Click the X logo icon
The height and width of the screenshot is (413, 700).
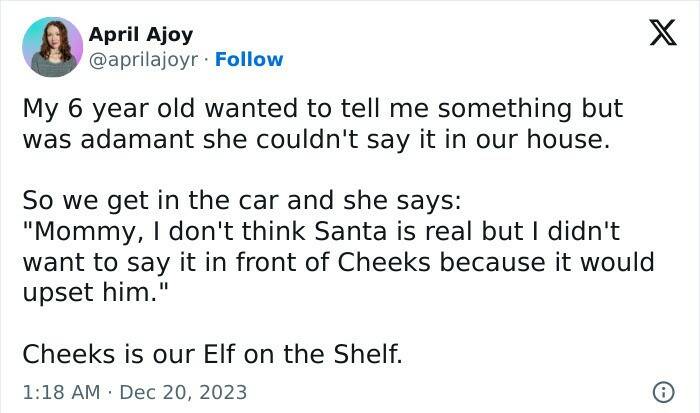[656, 36]
